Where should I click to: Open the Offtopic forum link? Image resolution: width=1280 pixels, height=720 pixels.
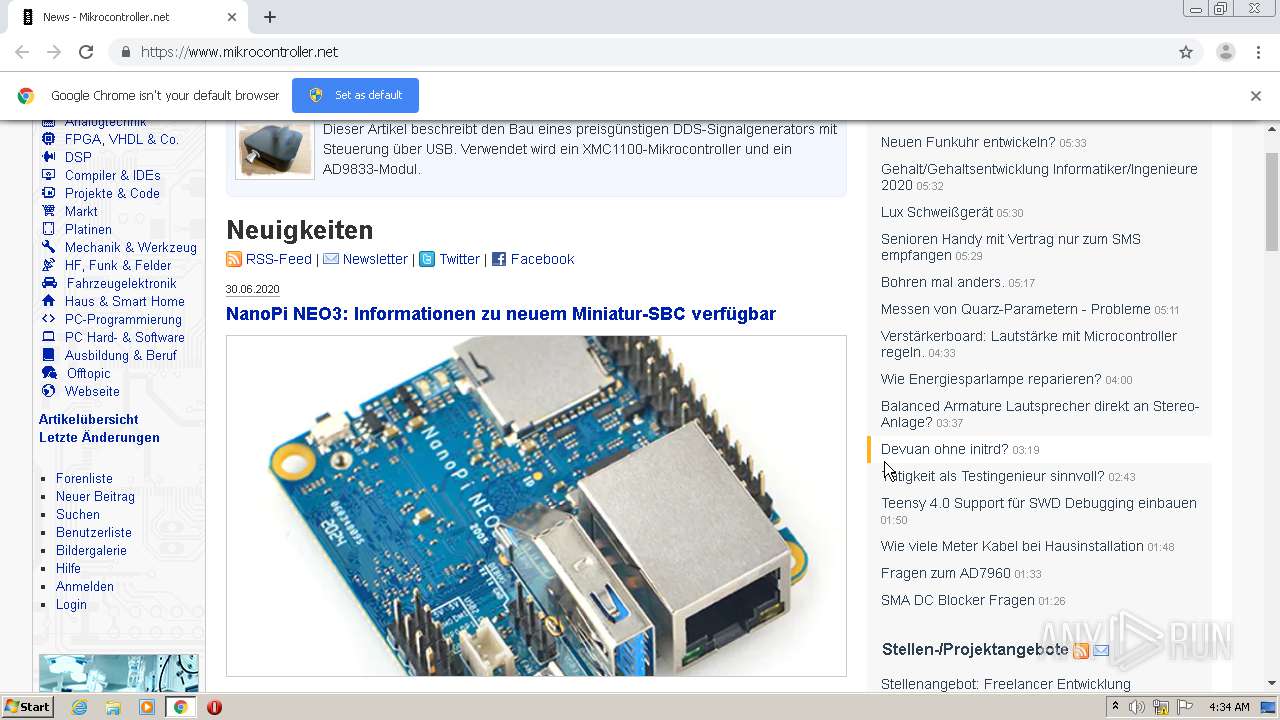click(x=89, y=373)
